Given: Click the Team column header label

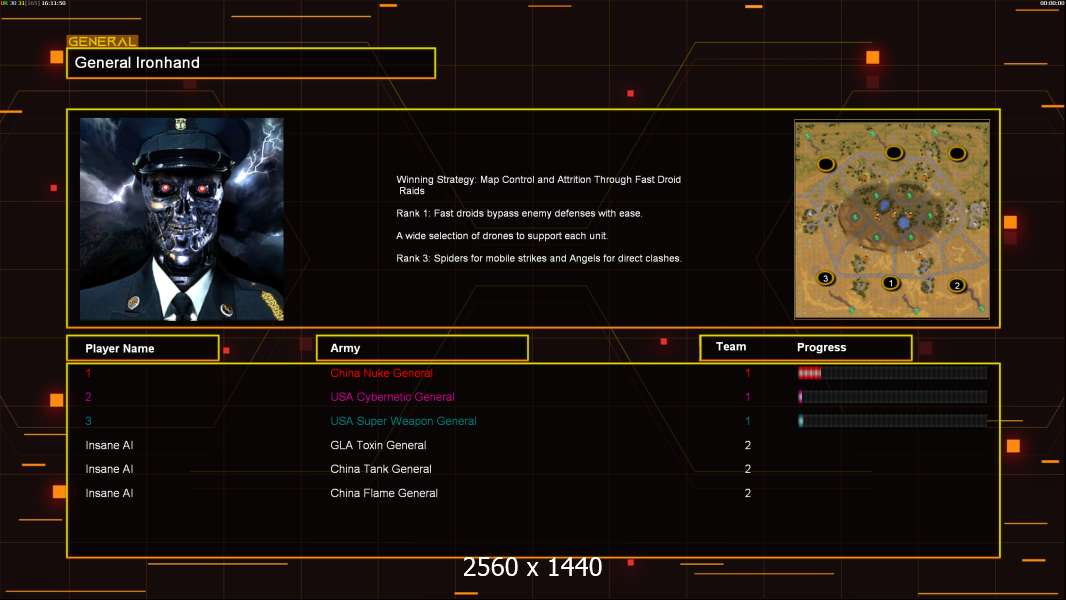Looking at the screenshot, I should coord(731,347).
